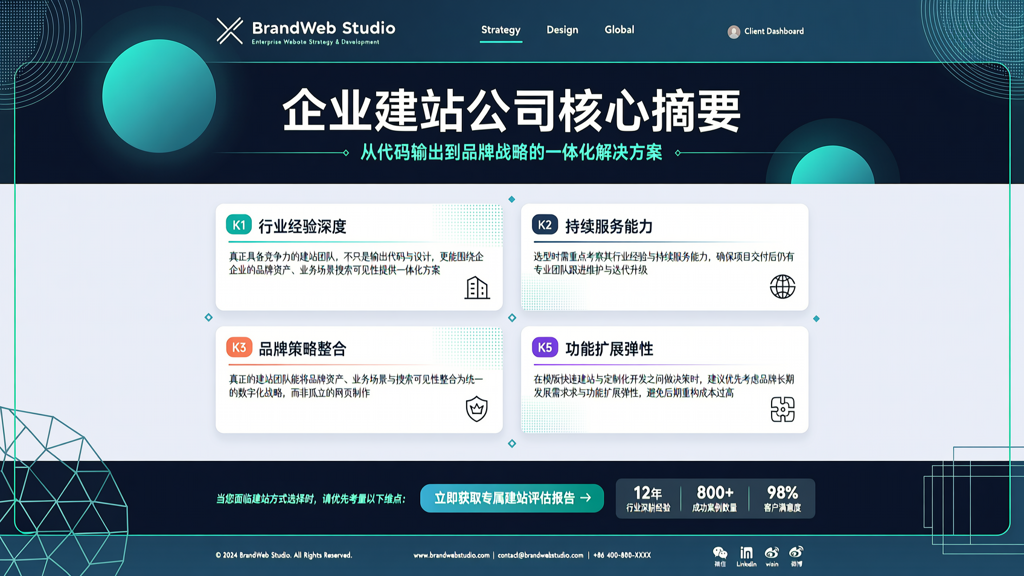Click the teal K1 badge
The width and height of the screenshot is (1024, 576).
pos(239,225)
